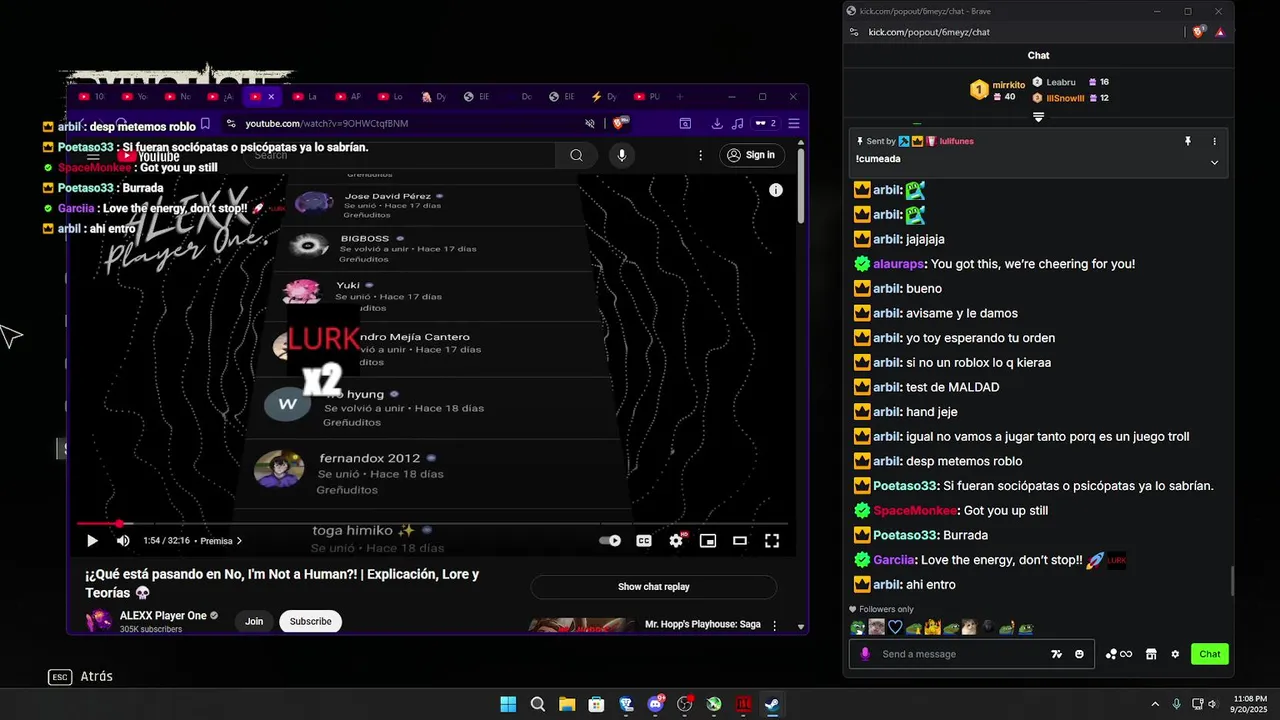Click the chat translate icon

tap(1056, 654)
